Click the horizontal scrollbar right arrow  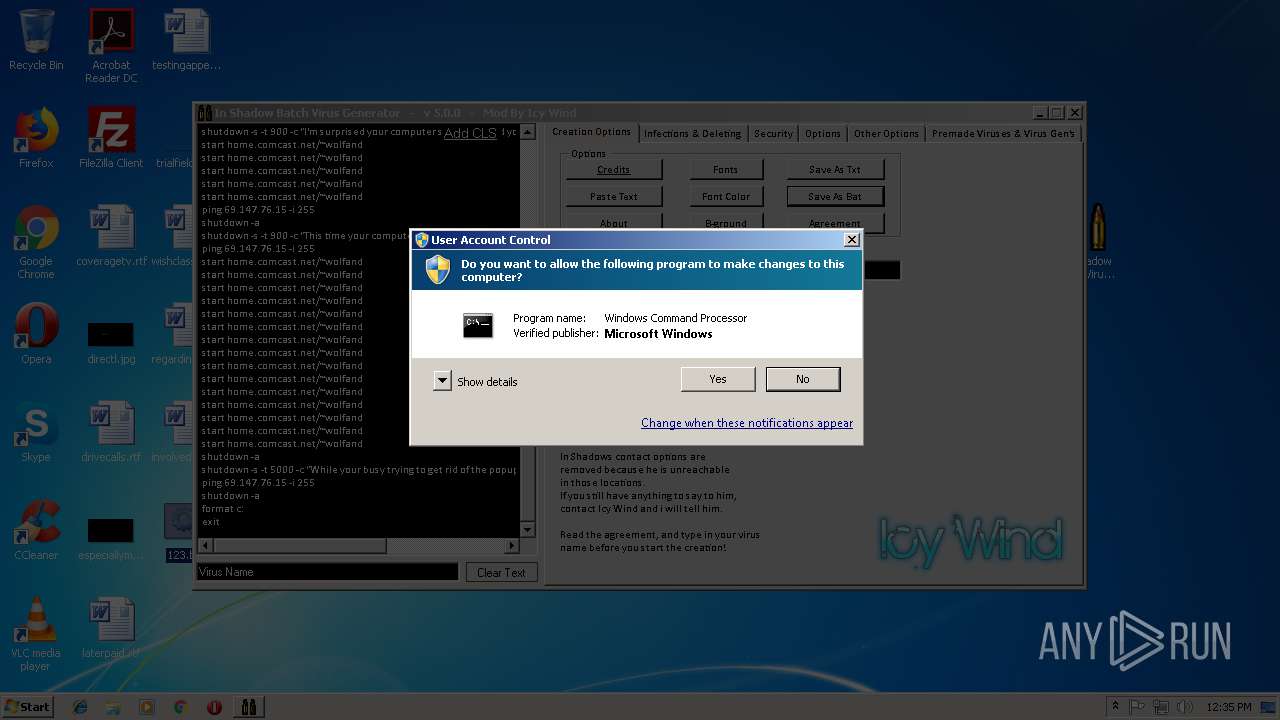tap(512, 546)
